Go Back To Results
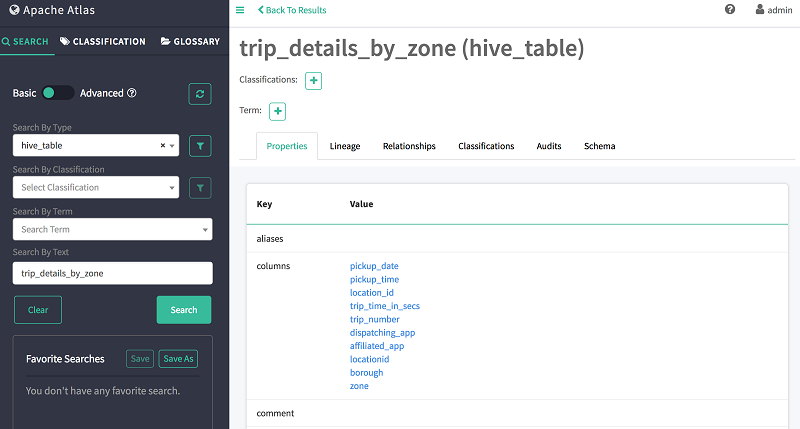800x429 pixels. [292, 10]
